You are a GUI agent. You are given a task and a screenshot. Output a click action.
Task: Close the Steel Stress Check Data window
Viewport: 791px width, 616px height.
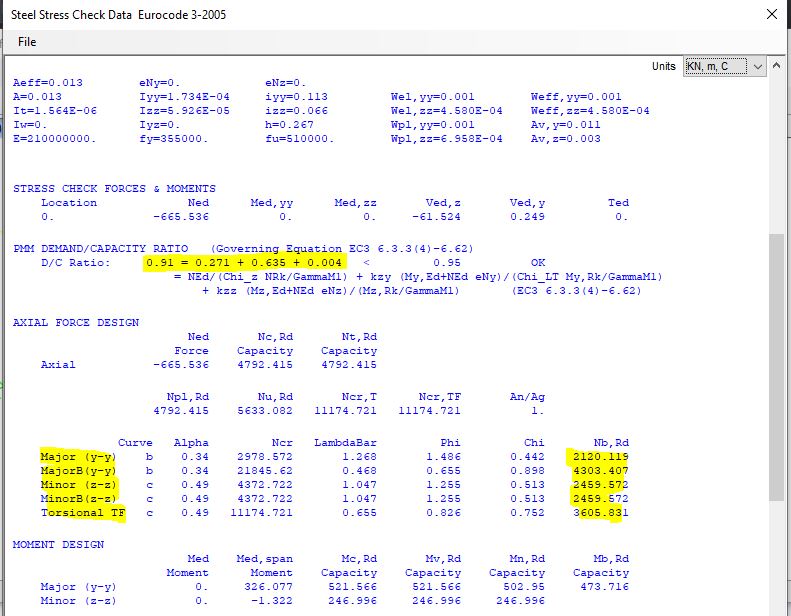pyautogui.click(x=772, y=14)
